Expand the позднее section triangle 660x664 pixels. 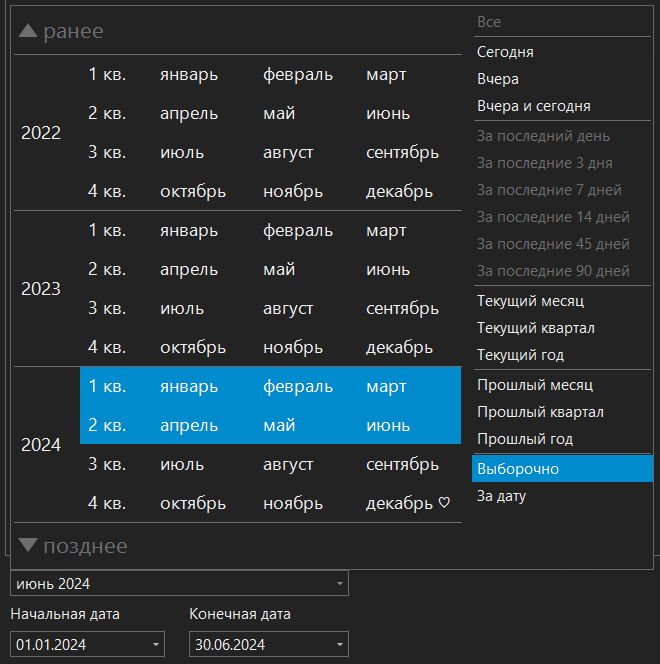click(x=28, y=545)
